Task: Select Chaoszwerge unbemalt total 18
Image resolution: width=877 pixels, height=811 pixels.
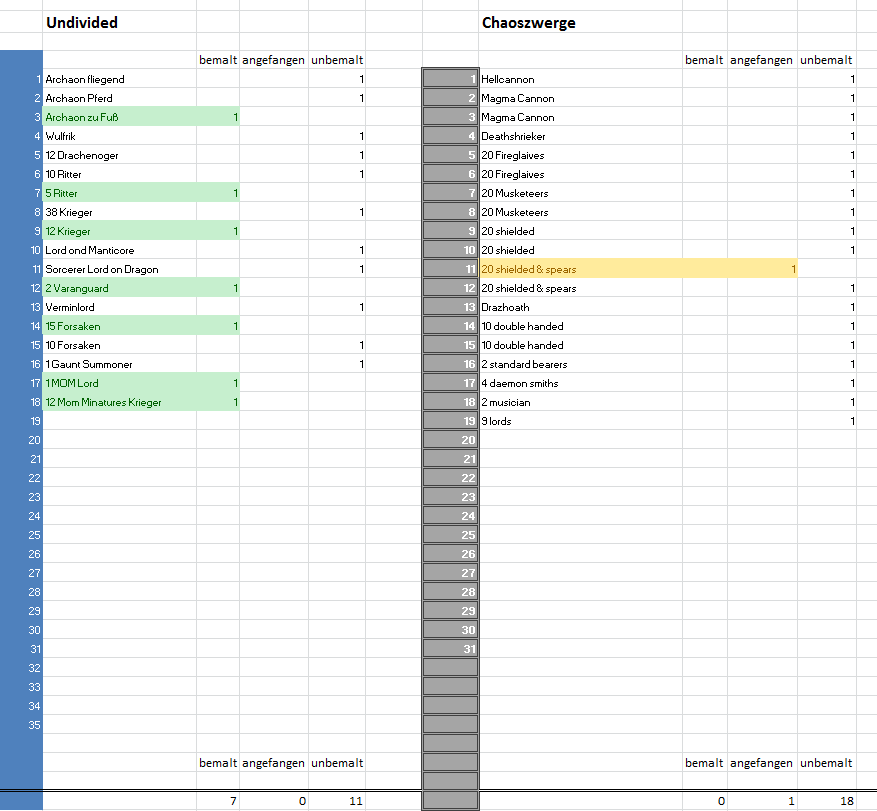Action: pos(826,801)
